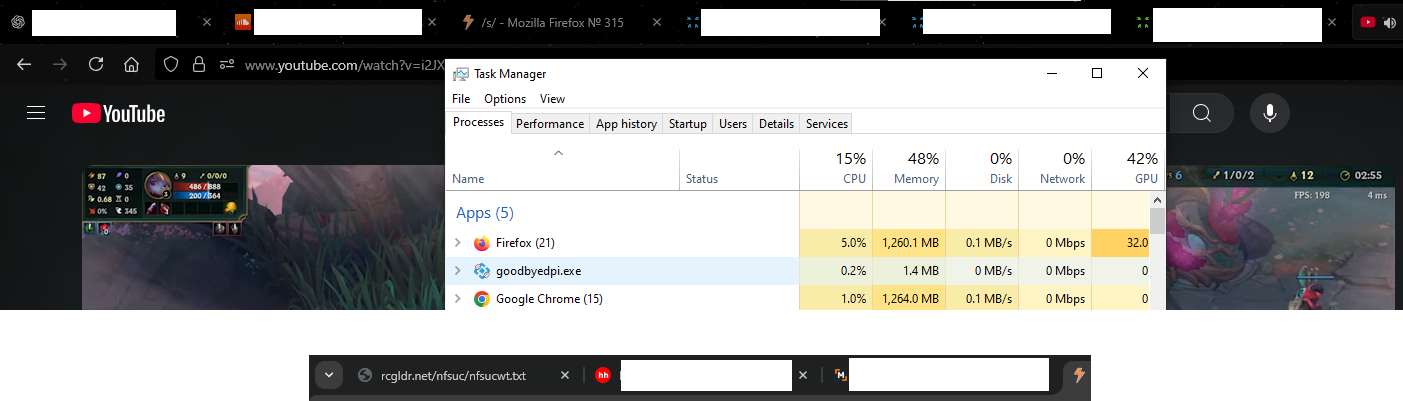Screen dimensions: 1403x401
Task: Open the tab list dropdown arrow
Action: click(328, 376)
